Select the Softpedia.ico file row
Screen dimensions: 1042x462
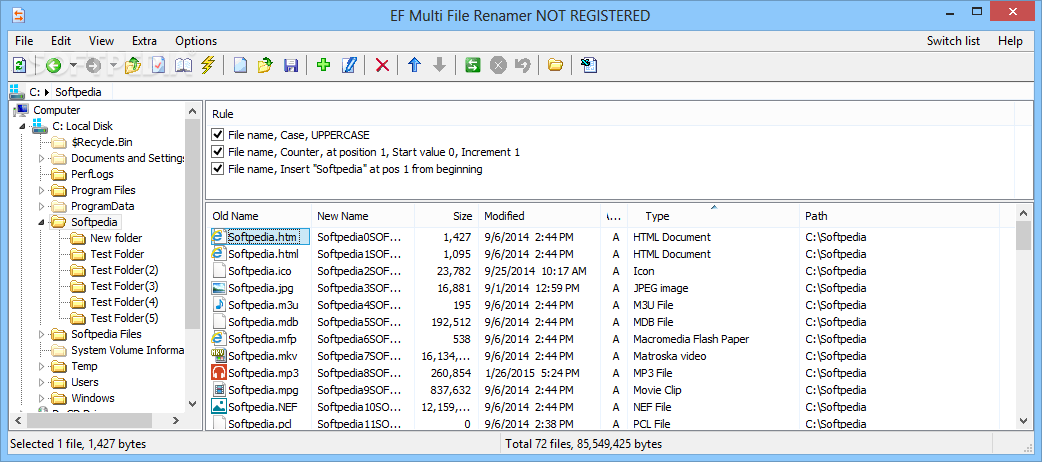[x=607, y=271]
